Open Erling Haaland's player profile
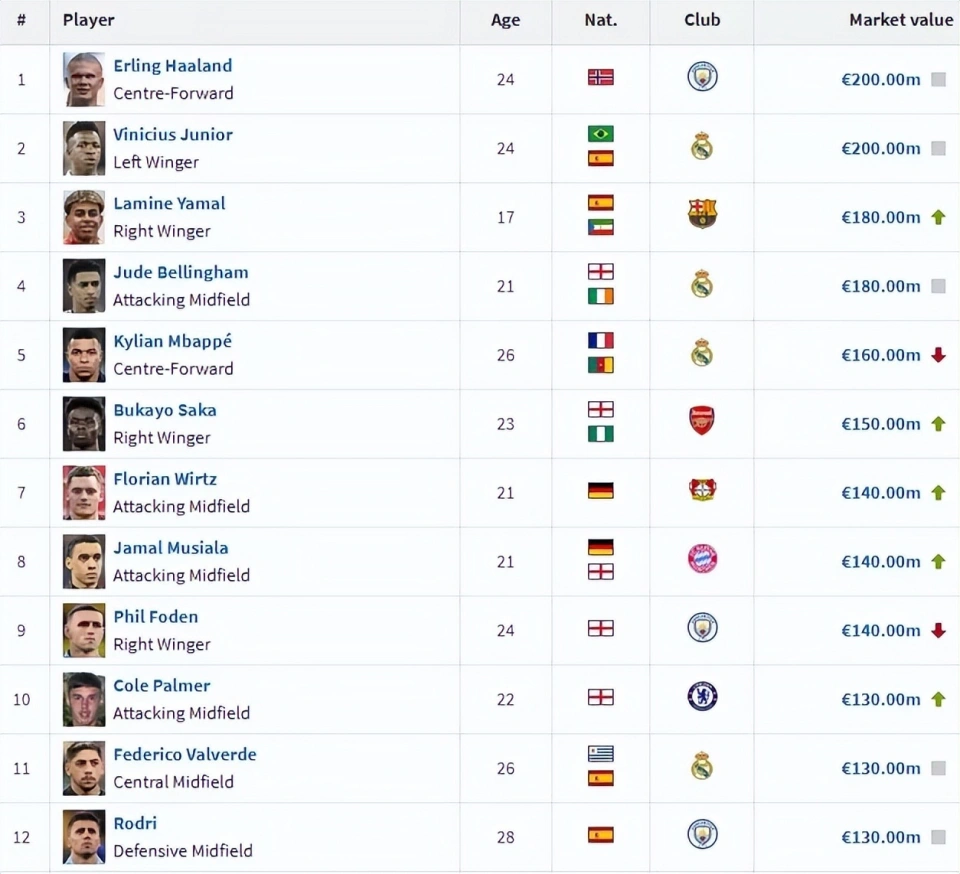The image size is (960, 874). coord(172,66)
